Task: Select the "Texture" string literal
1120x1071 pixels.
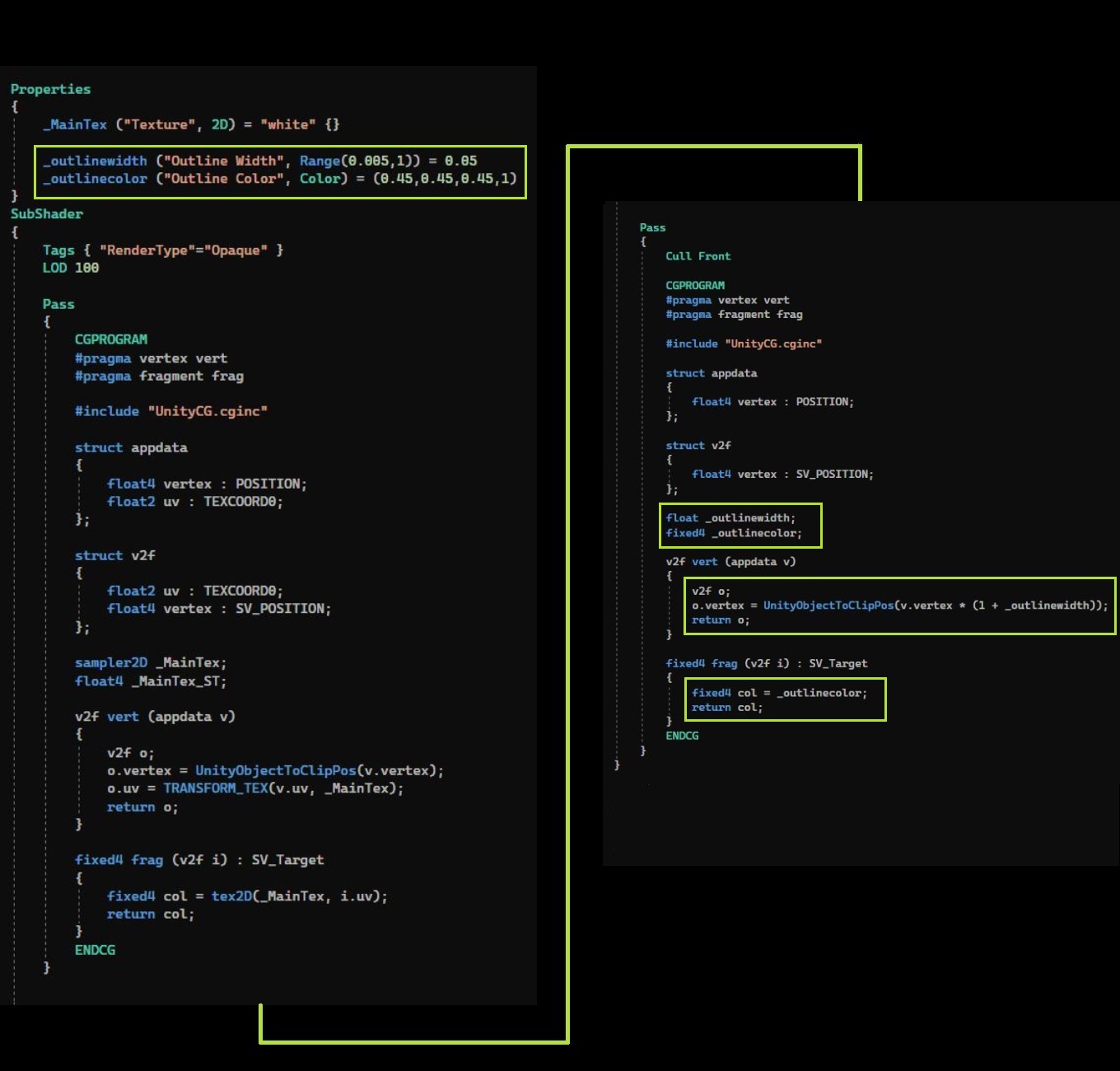Action: tap(160, 124)
